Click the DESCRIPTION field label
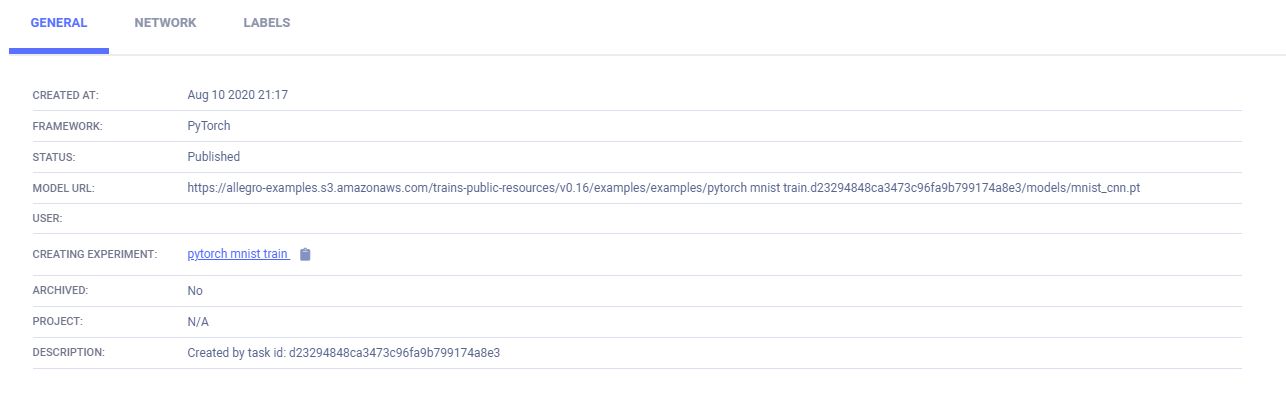This screenshot has height=408, width=1286. tap(68, 353)
